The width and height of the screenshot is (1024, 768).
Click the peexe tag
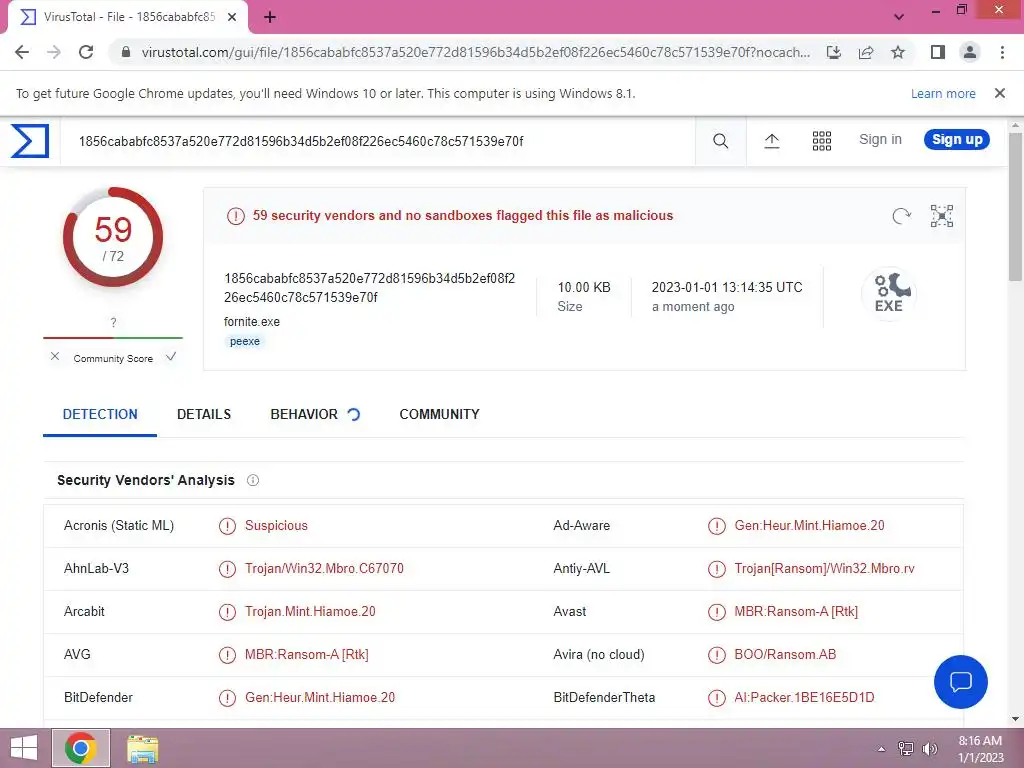pyautogui.click(x=245, y=341)
